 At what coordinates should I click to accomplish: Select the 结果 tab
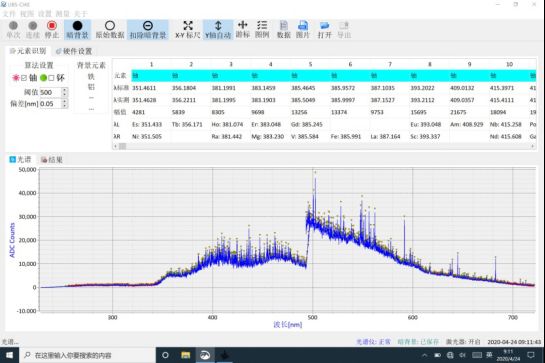pyautogui.click(x=52, y=160)
